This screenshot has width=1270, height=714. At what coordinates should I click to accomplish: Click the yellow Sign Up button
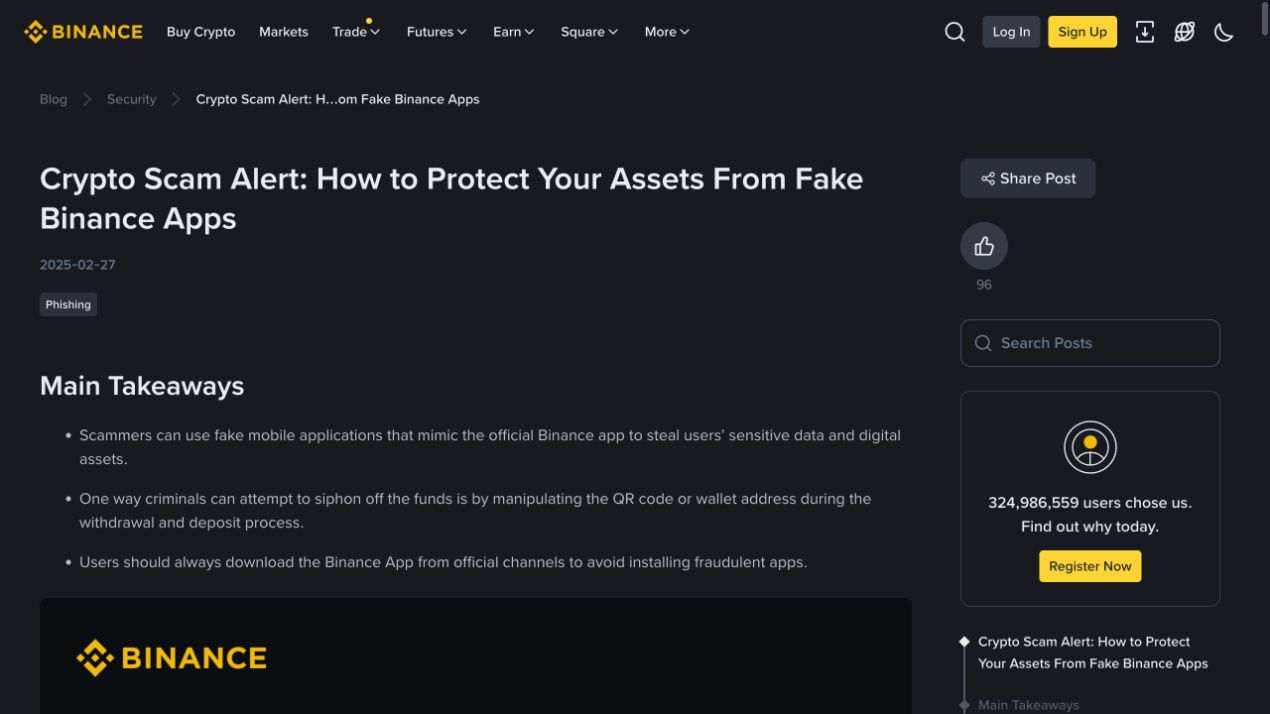click(x=1082, y=32)
